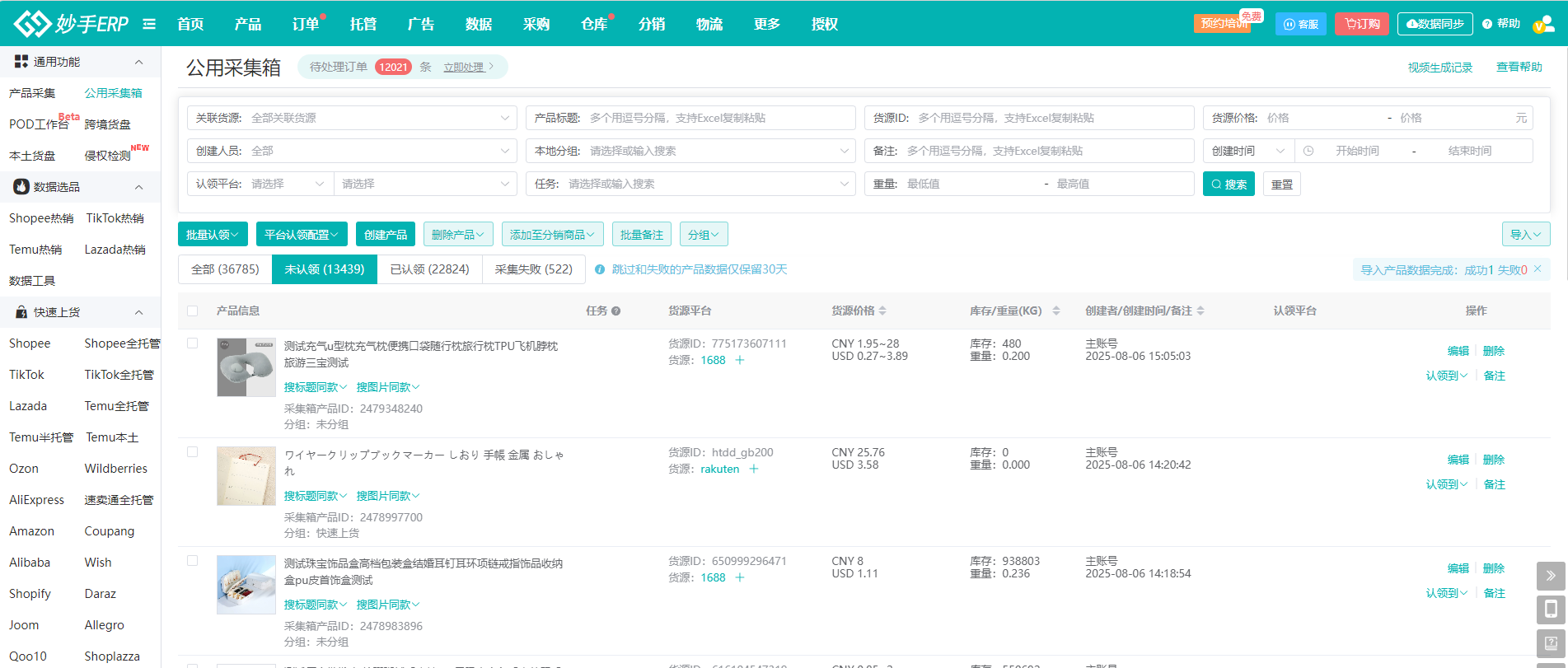Image resolution: width=1568 pixels, height=668 pixels.
Task: Check the inflatable U-pillow product row
Action: pyautogui.click(x=193, y=343)
